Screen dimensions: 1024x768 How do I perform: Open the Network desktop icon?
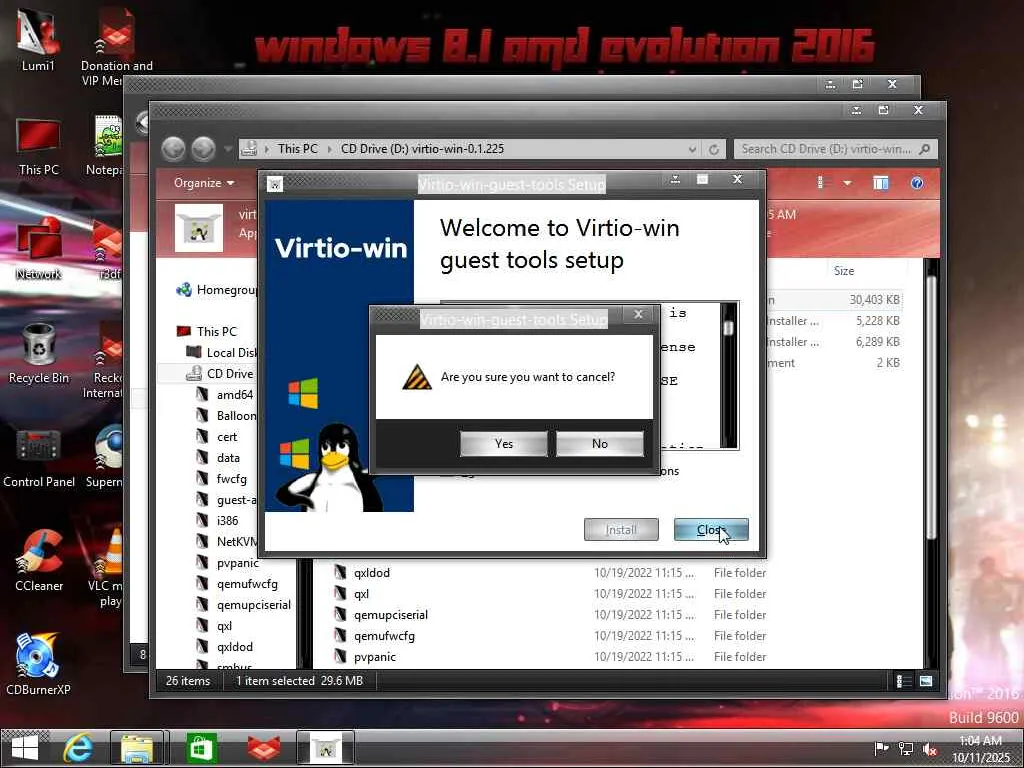[38, 249]
